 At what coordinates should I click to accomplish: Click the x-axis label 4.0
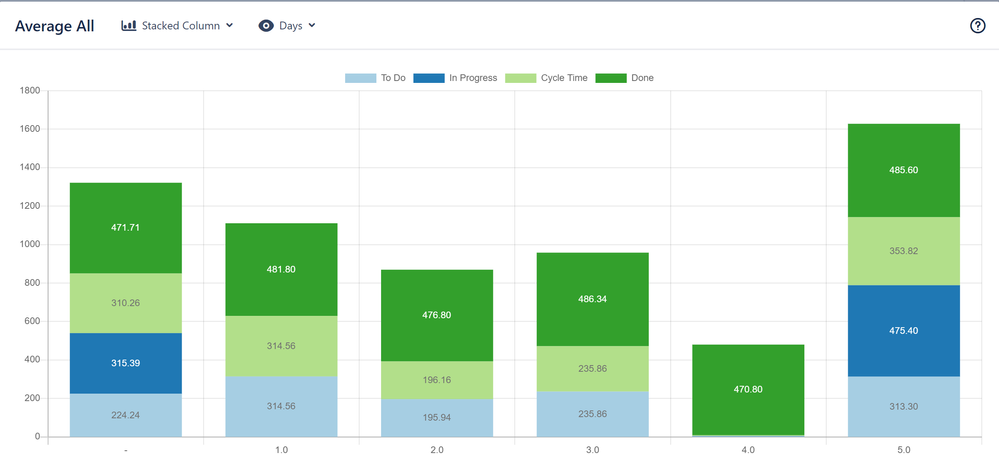pos(748,450)
